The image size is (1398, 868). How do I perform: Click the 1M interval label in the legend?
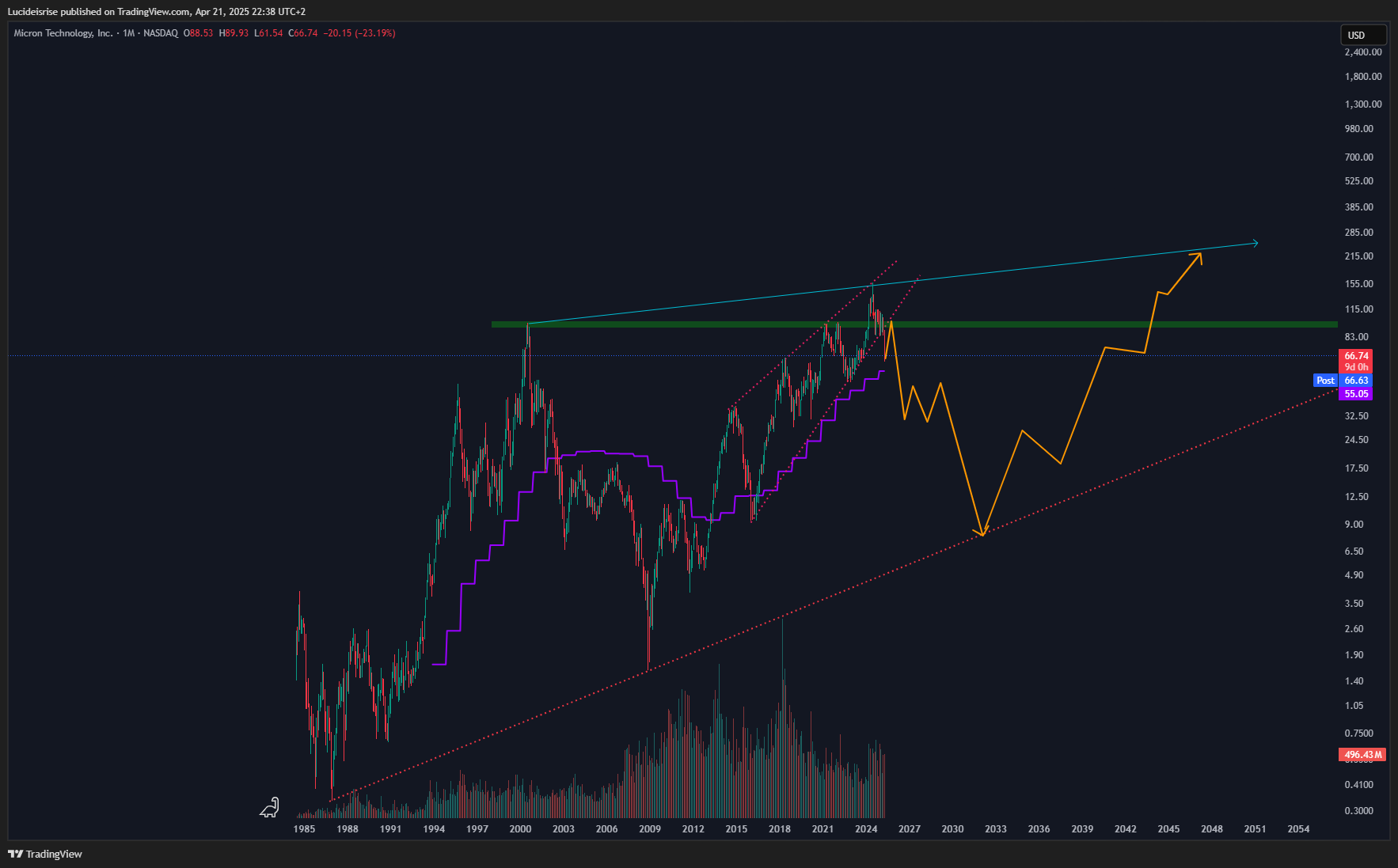click(129, 33)
